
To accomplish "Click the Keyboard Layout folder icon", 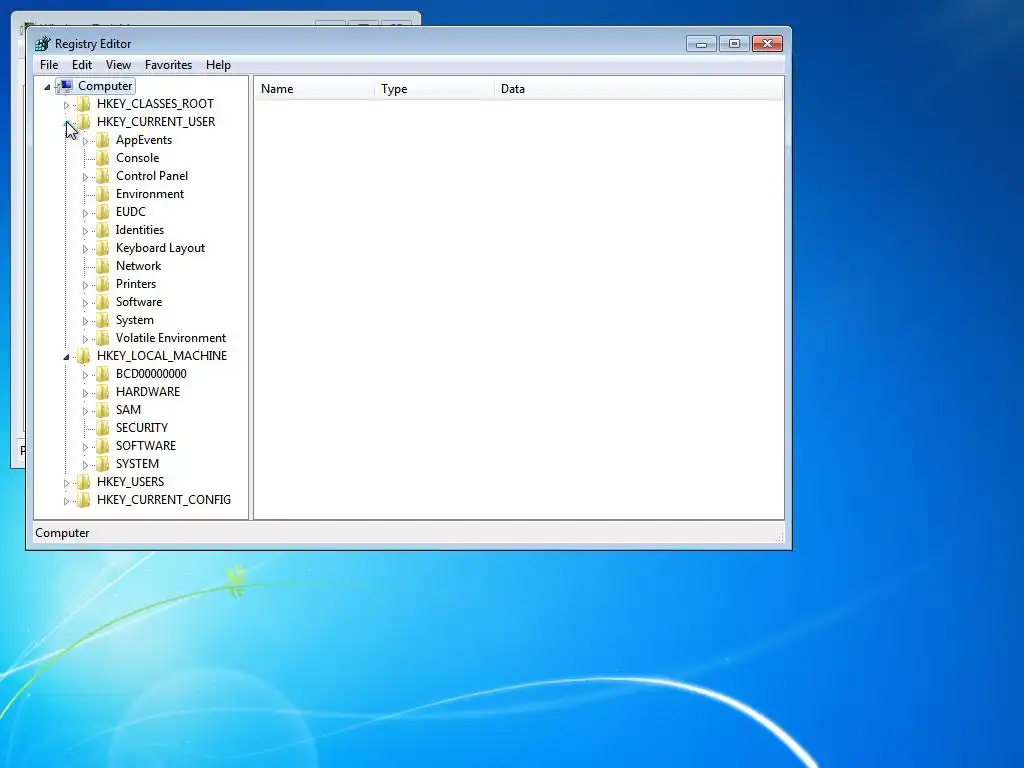I will pos(103,248).
